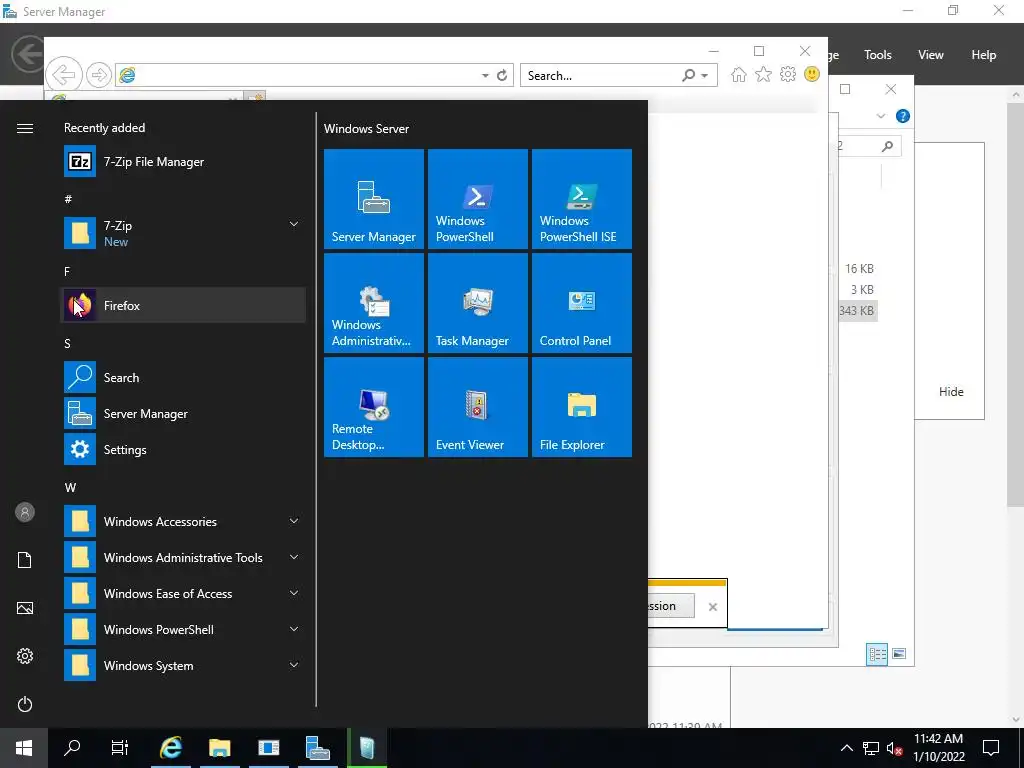Open Settings from the app list
The image size is (1024, 768).
(184, 449)
